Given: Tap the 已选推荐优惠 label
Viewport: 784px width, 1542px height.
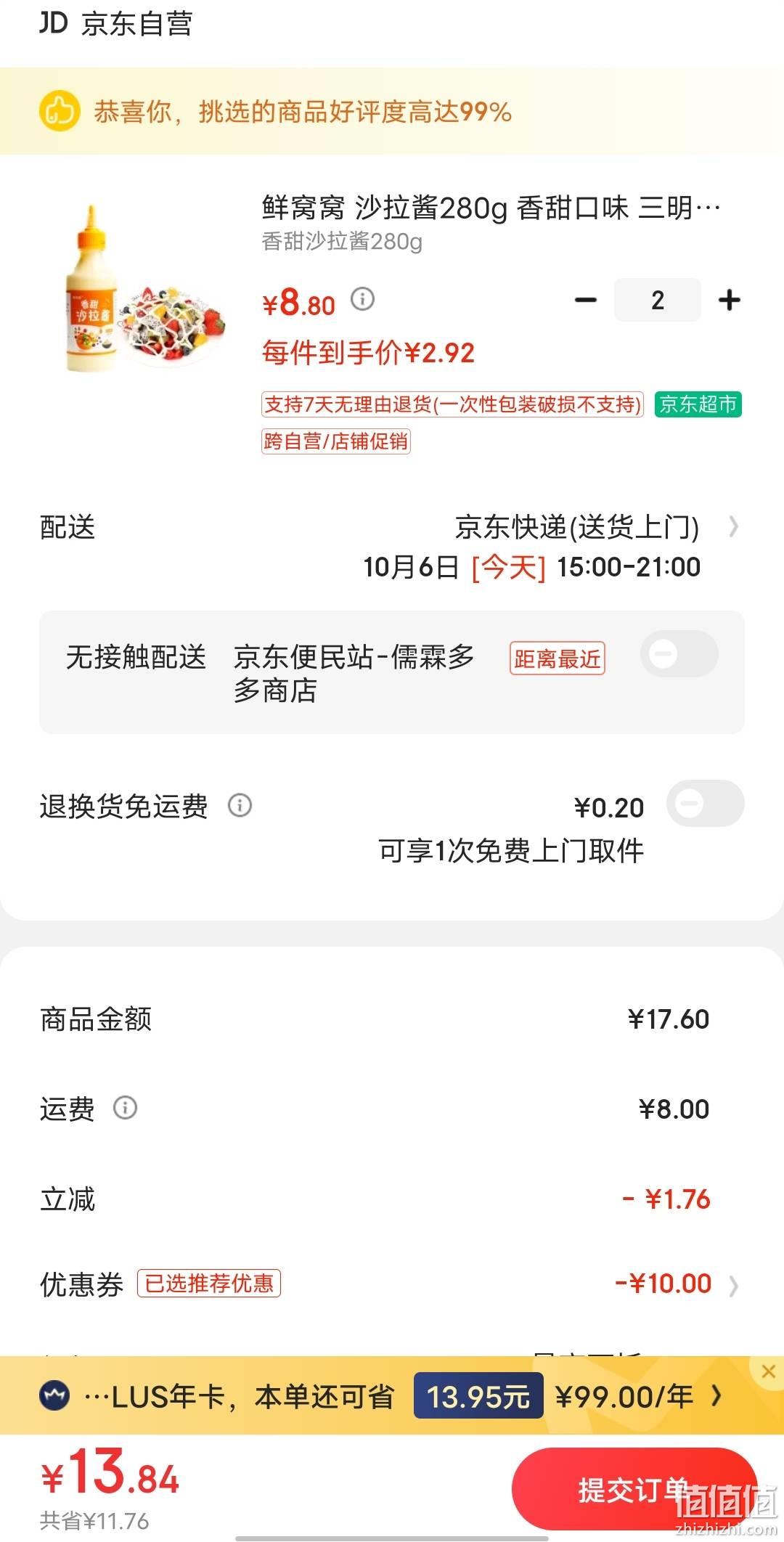Looking at the screenshot, I should pyautogui.click(x=209, y=1284).
